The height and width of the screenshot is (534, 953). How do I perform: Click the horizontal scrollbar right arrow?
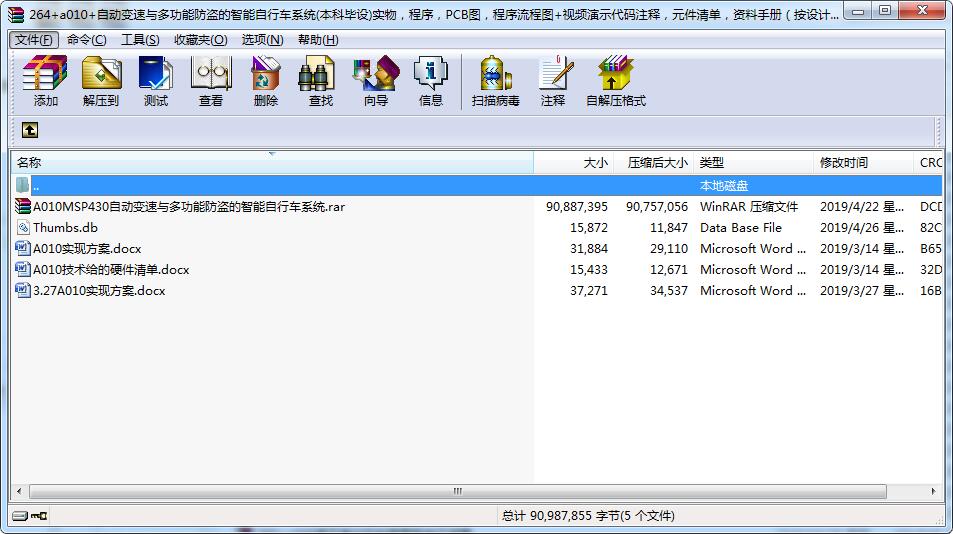click(x=934, y=491)
